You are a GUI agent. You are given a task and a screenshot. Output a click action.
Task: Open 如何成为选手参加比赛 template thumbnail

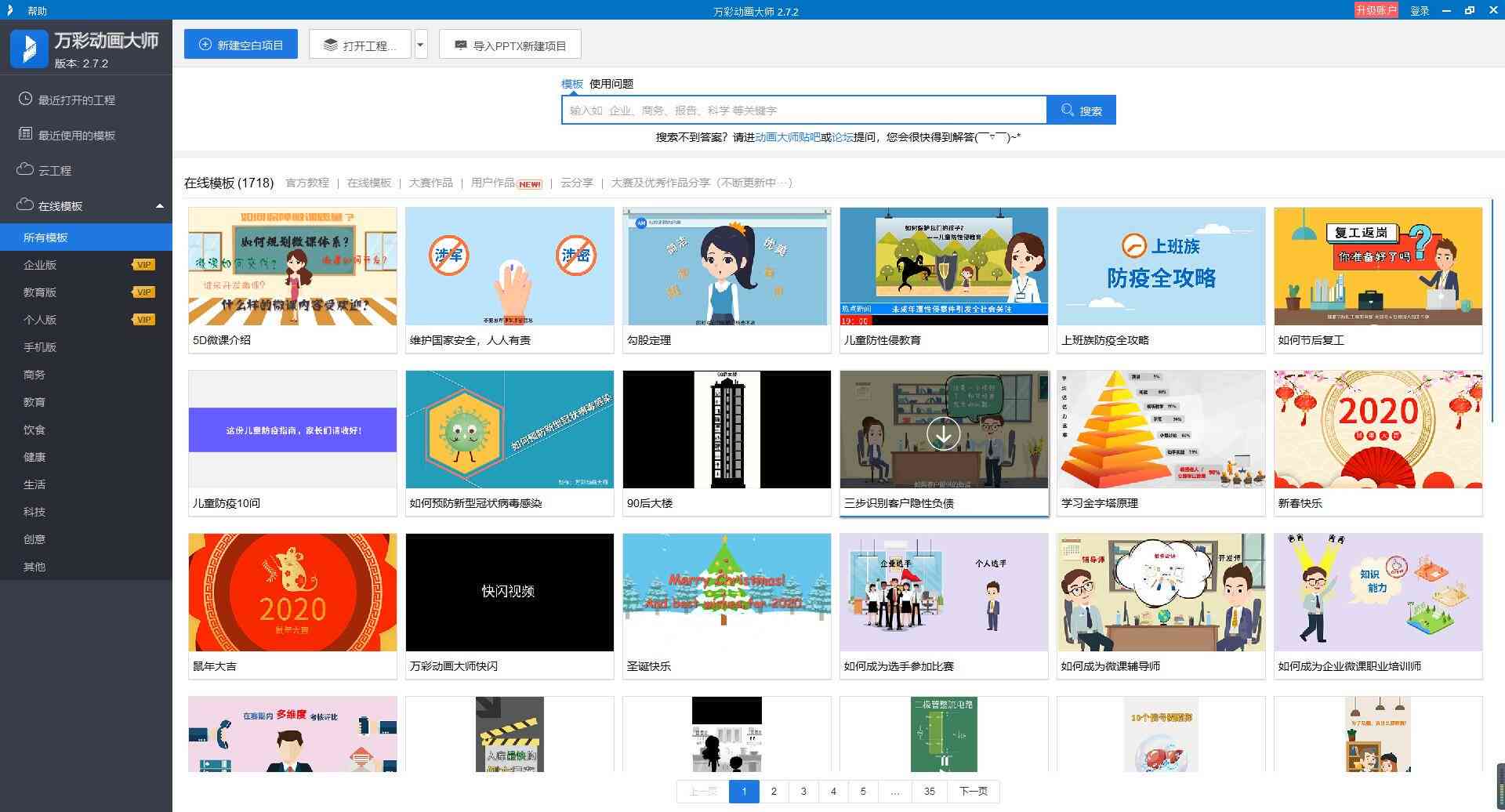pyautogui.click(x=944, y=593)
